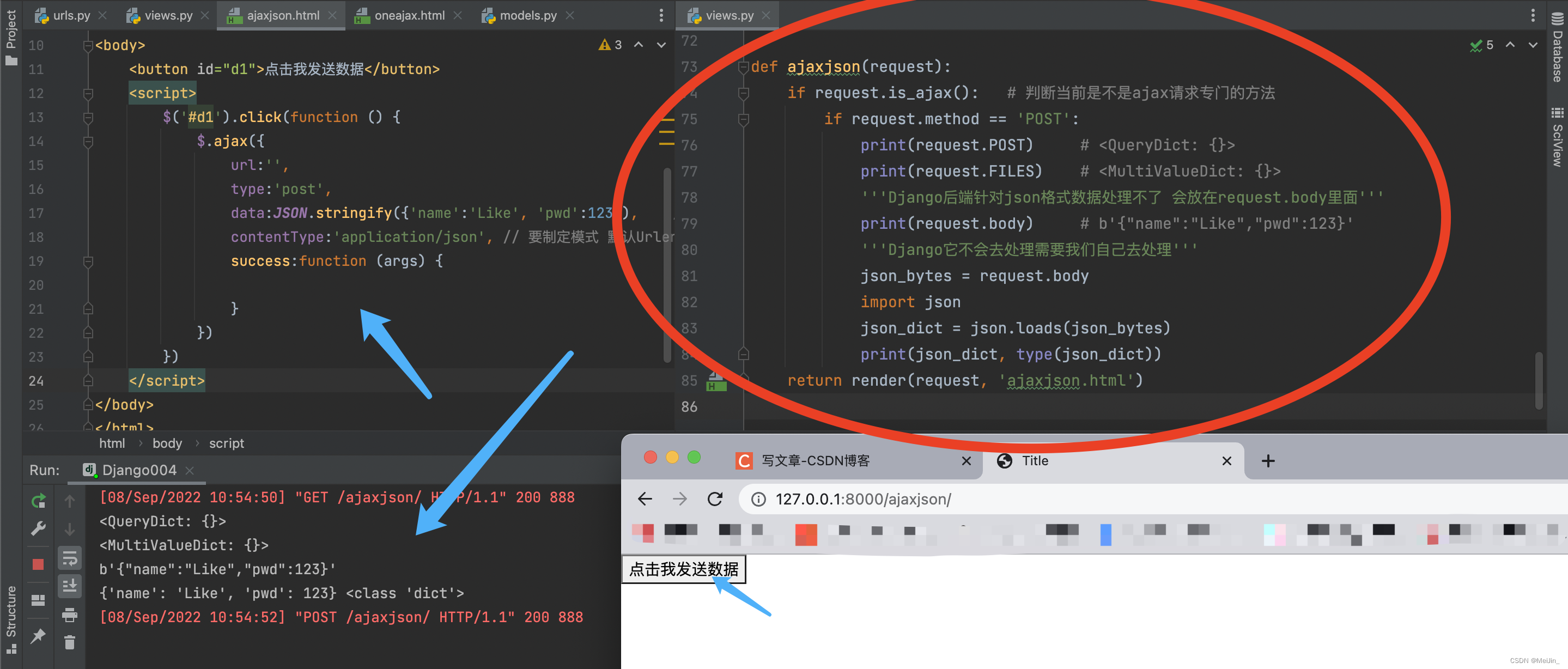Switch to the urls.py editor tab
1568x669 pixels.
coord(62,15)
